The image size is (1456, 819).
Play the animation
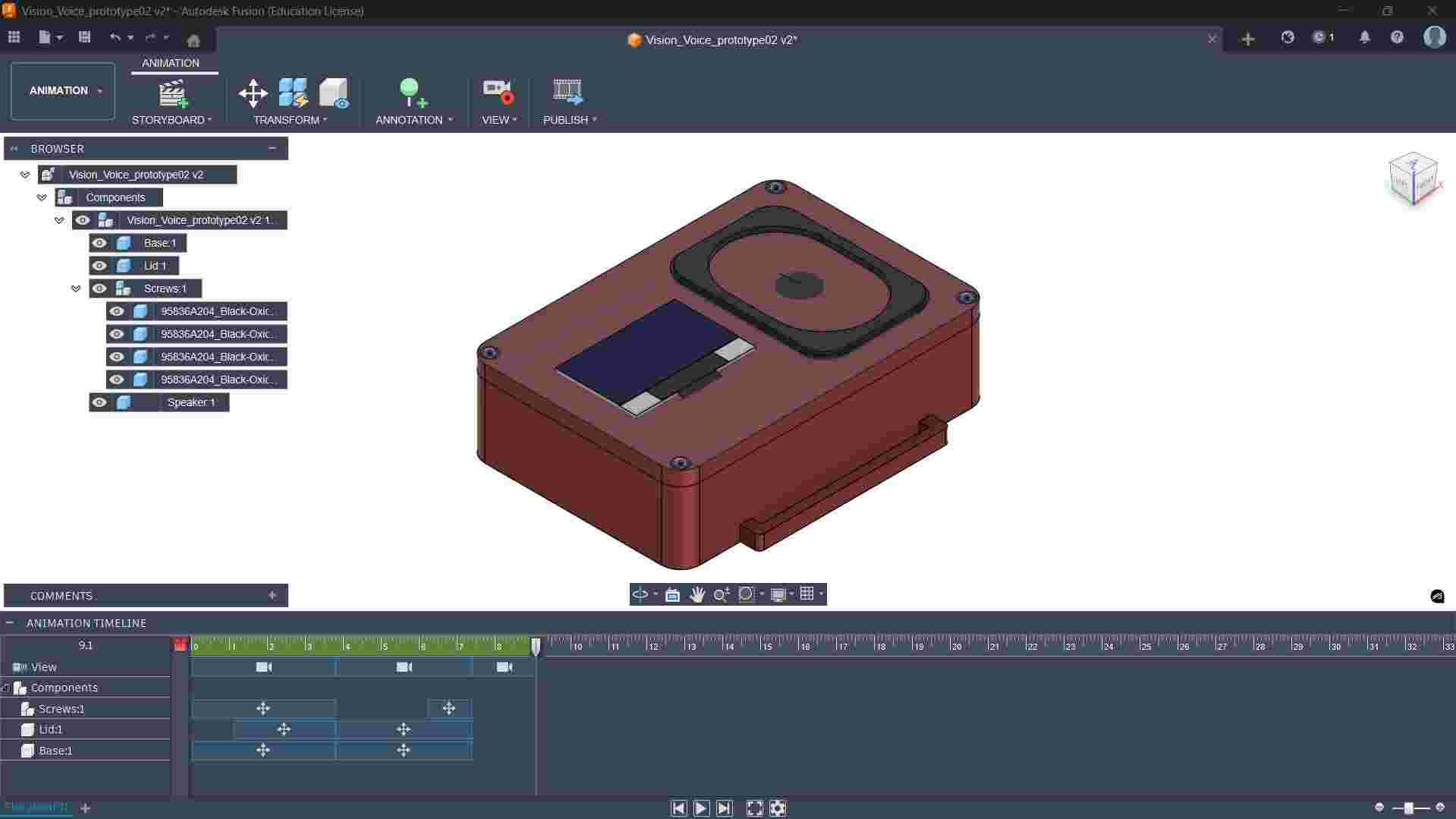coord(701,808)
